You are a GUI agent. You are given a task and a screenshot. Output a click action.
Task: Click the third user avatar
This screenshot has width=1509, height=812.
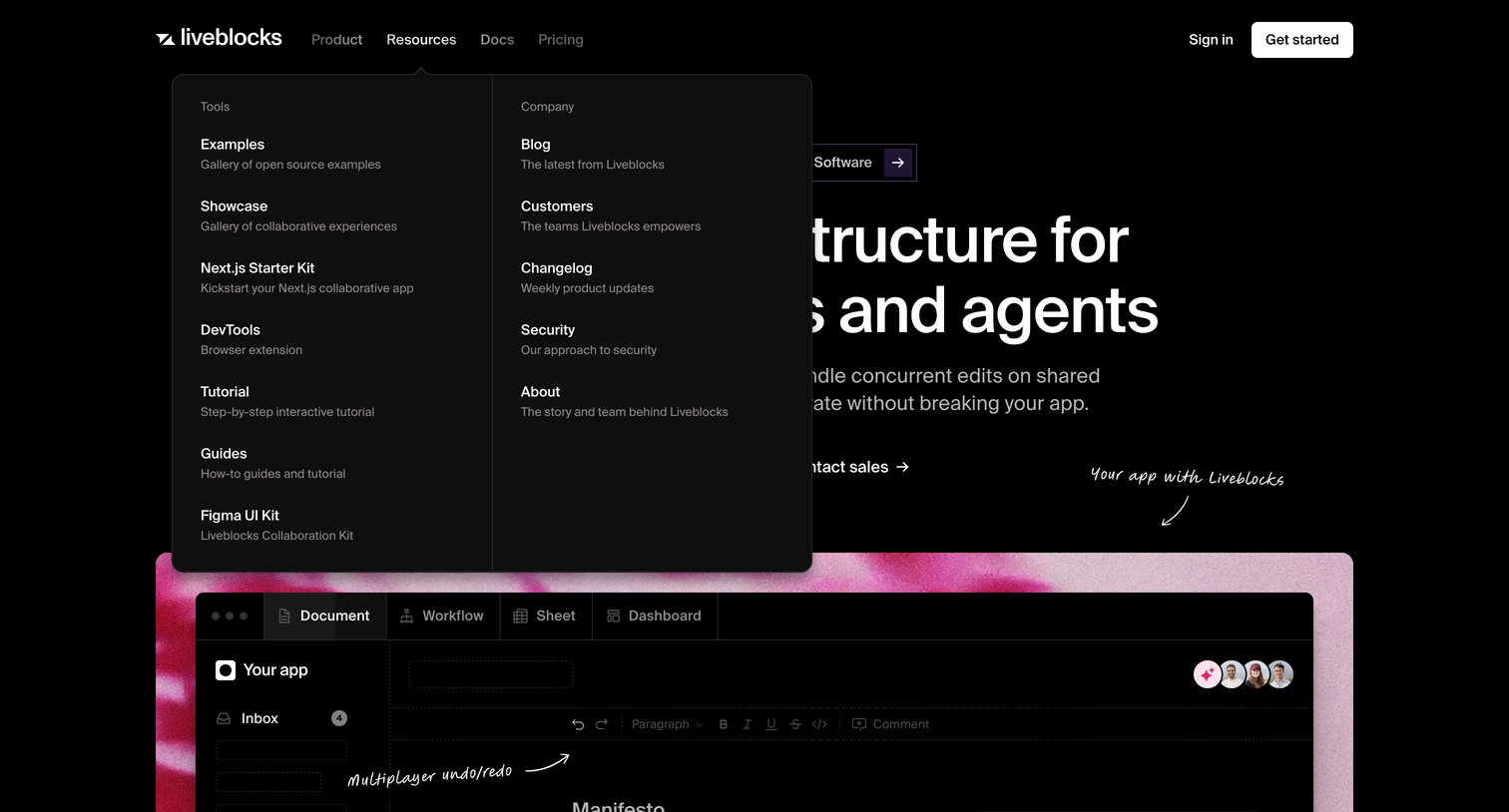click(x=1256, y=674)
